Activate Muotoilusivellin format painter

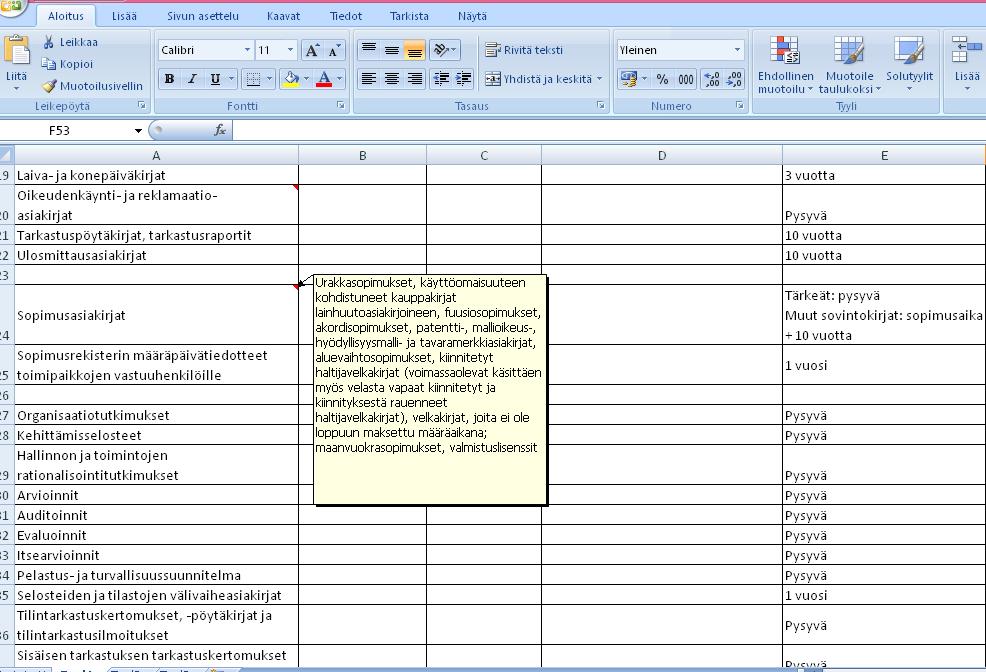pyautogui.click(x=92, y=85)
